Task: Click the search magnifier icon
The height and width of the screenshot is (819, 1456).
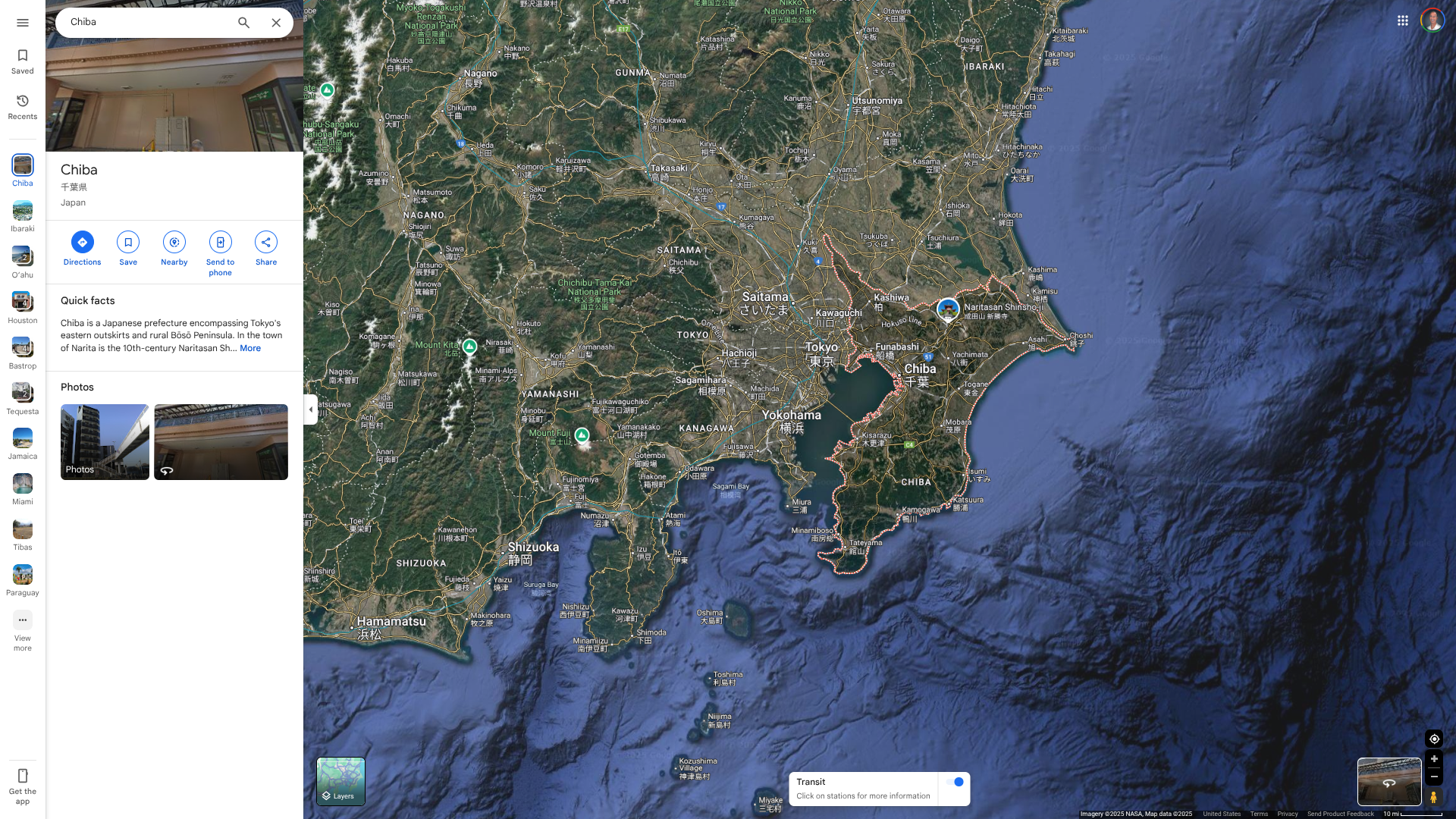Action: (243, 23)
